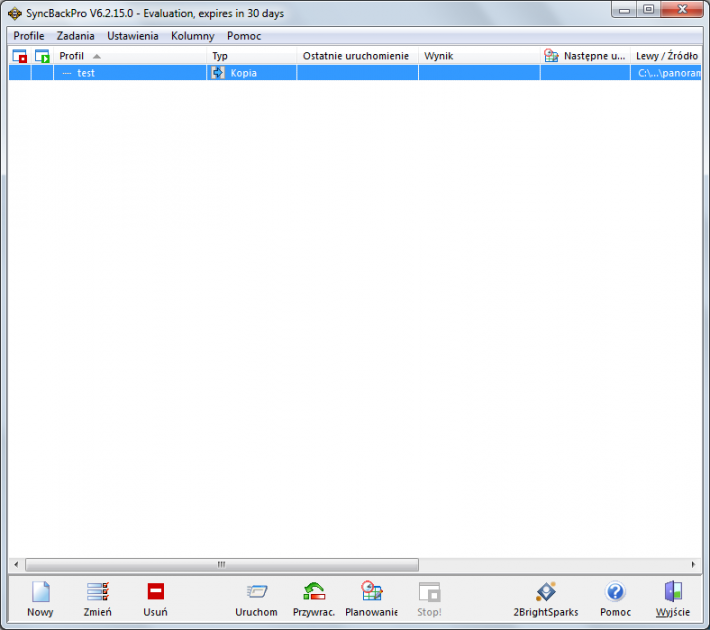
Task: Close the SyncBackPro window
Action: tap(682, 10)
